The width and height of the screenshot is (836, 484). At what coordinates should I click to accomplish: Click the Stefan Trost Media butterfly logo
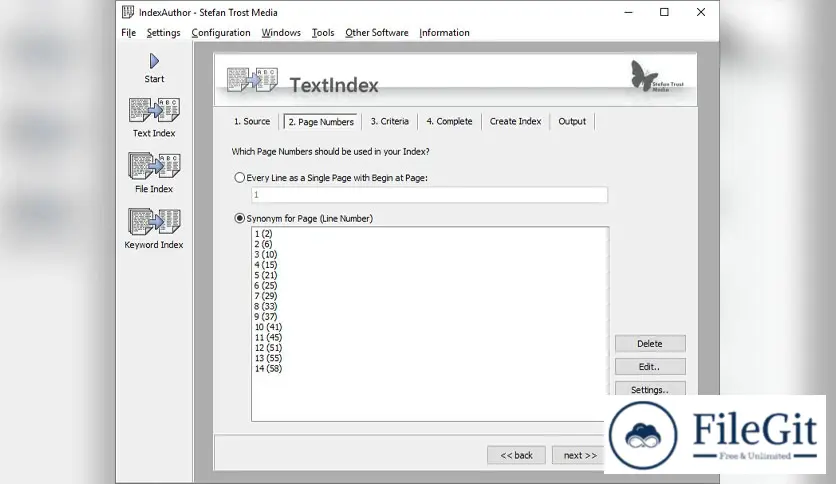tap(657, 76)
